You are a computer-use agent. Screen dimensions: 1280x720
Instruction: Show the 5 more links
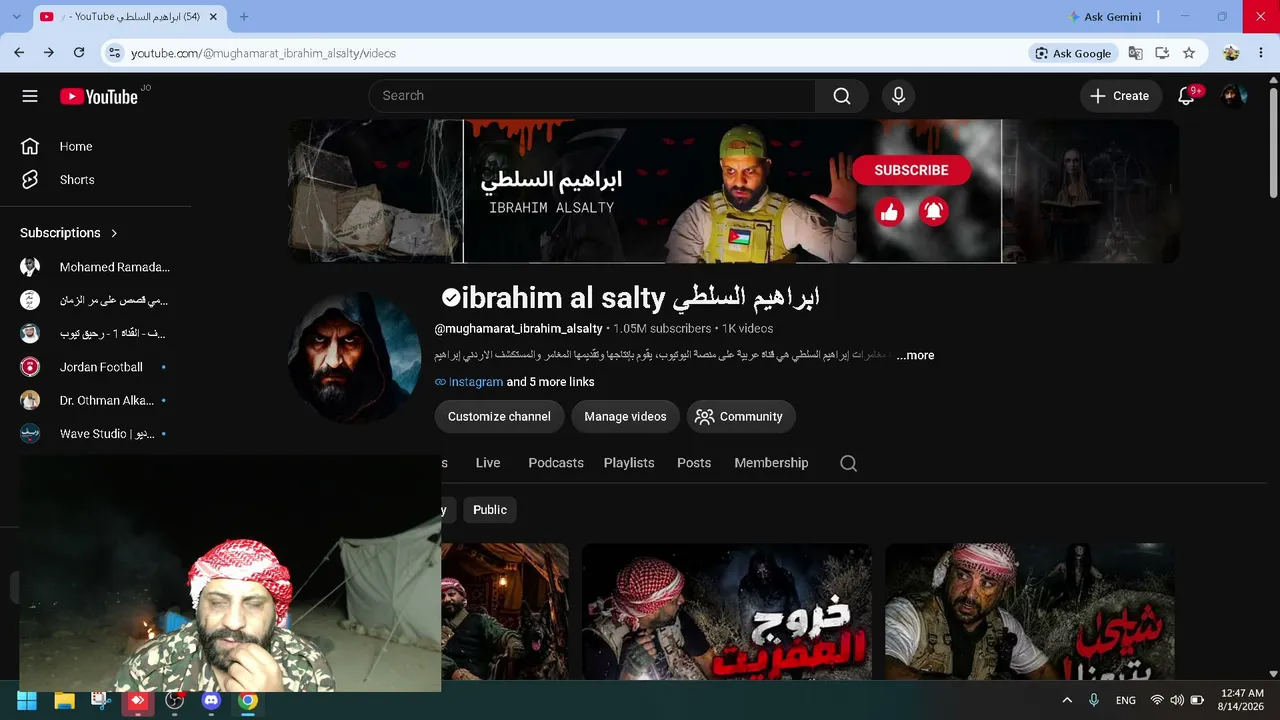551,382
